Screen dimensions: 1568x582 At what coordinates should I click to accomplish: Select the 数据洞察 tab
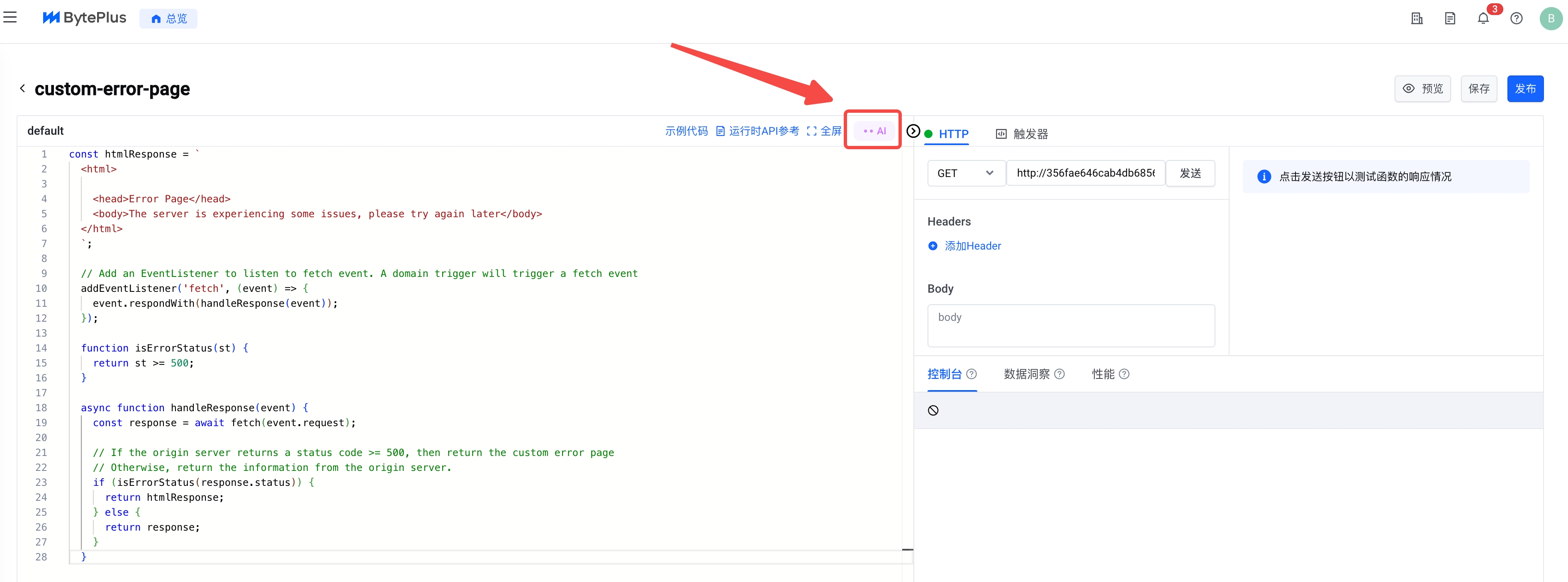tap(1026, 374)
